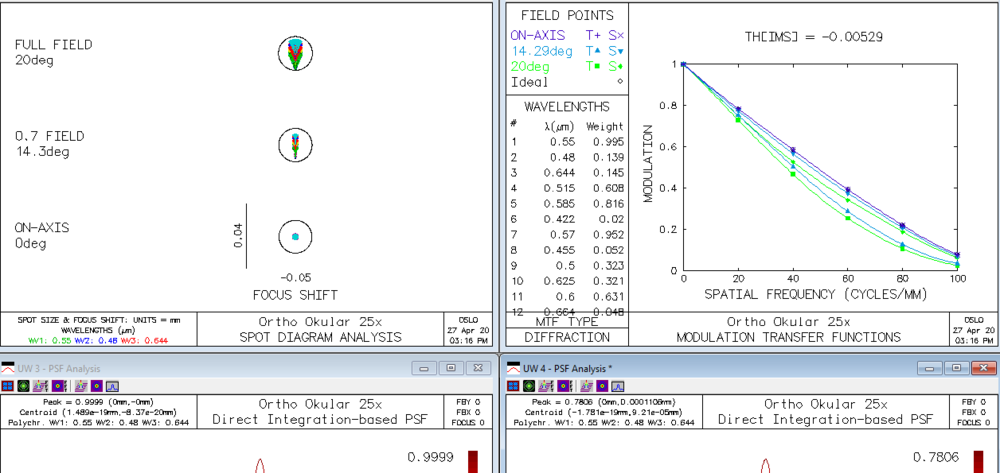Select first PSF surface plot icon in UW 3

40,386
